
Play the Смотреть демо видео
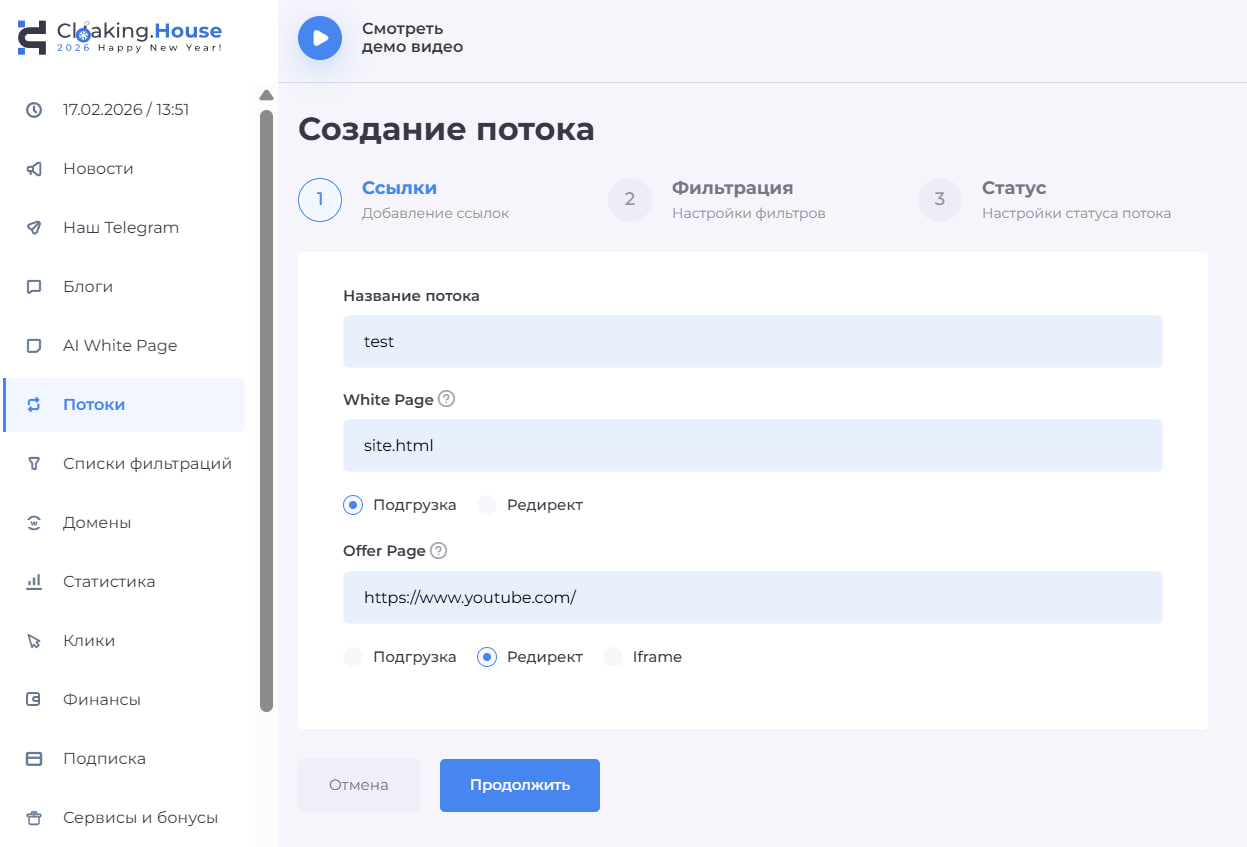(x=319, y=39)
